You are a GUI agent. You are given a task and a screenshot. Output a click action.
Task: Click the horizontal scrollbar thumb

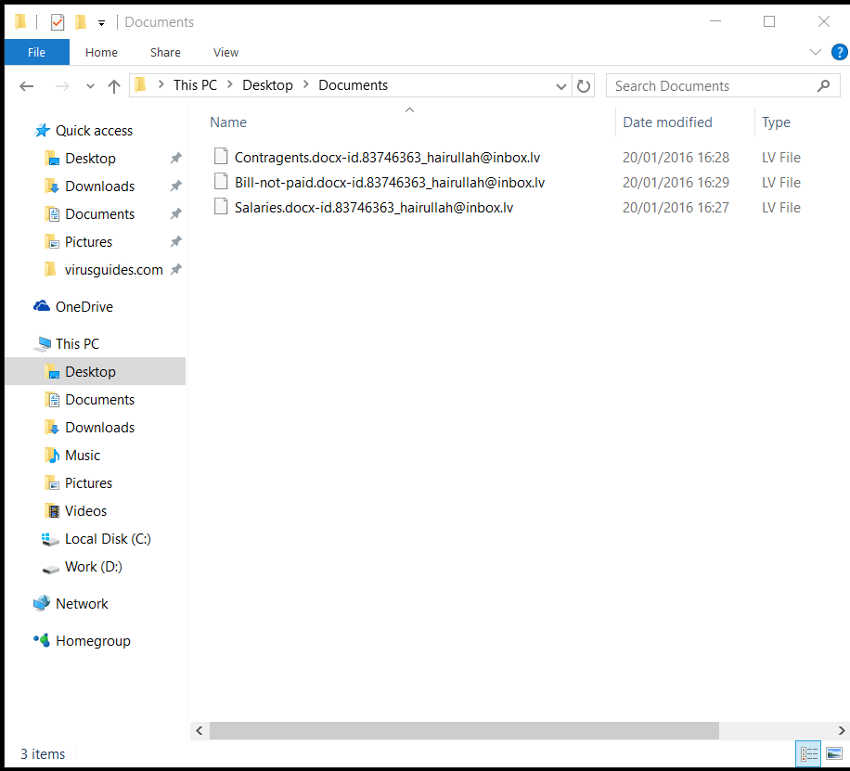464,730
